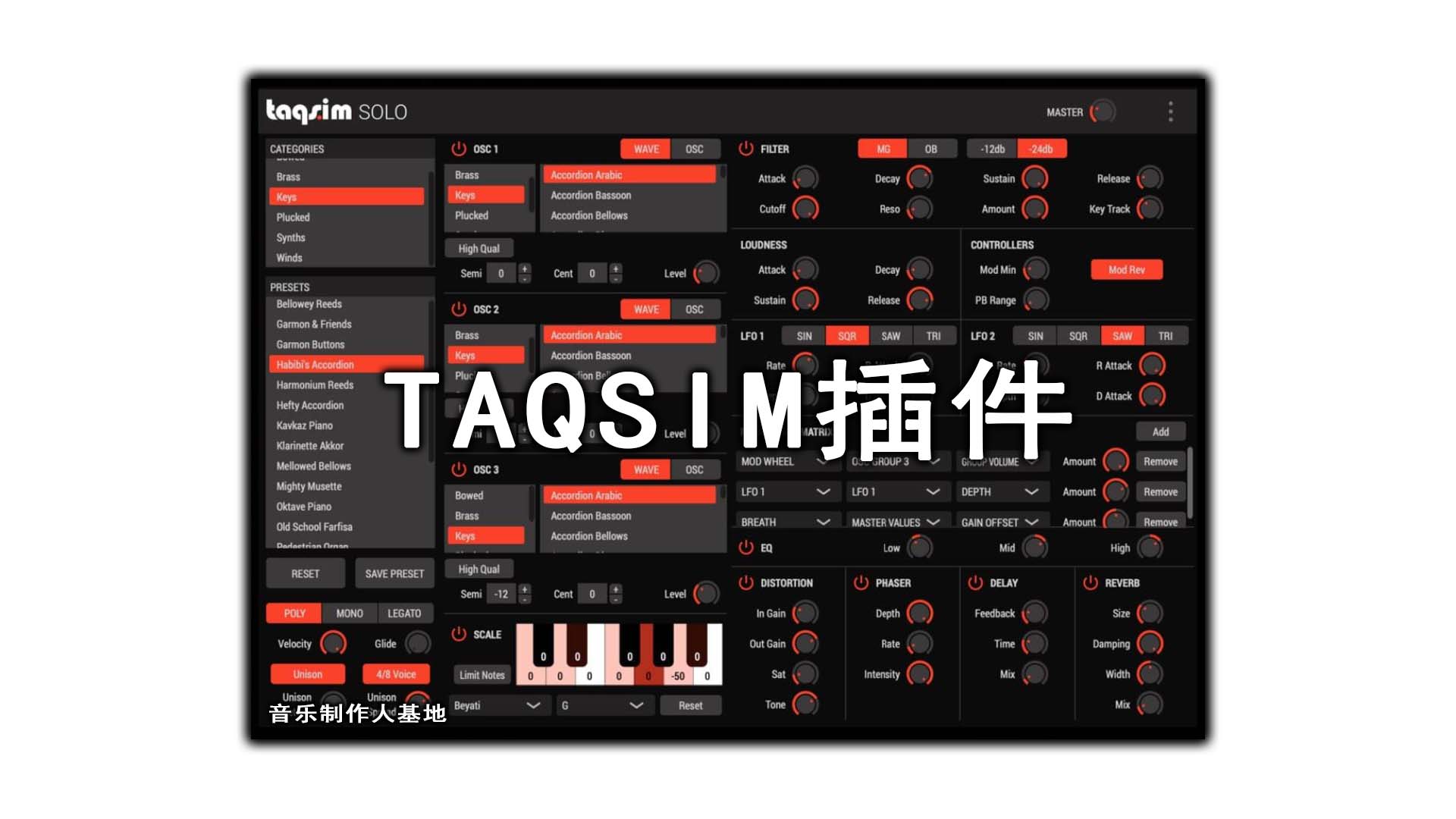Toggle POLY playback mode
Image resolution: width=1456 pixels, height=819 pixels.
point(297,613)
